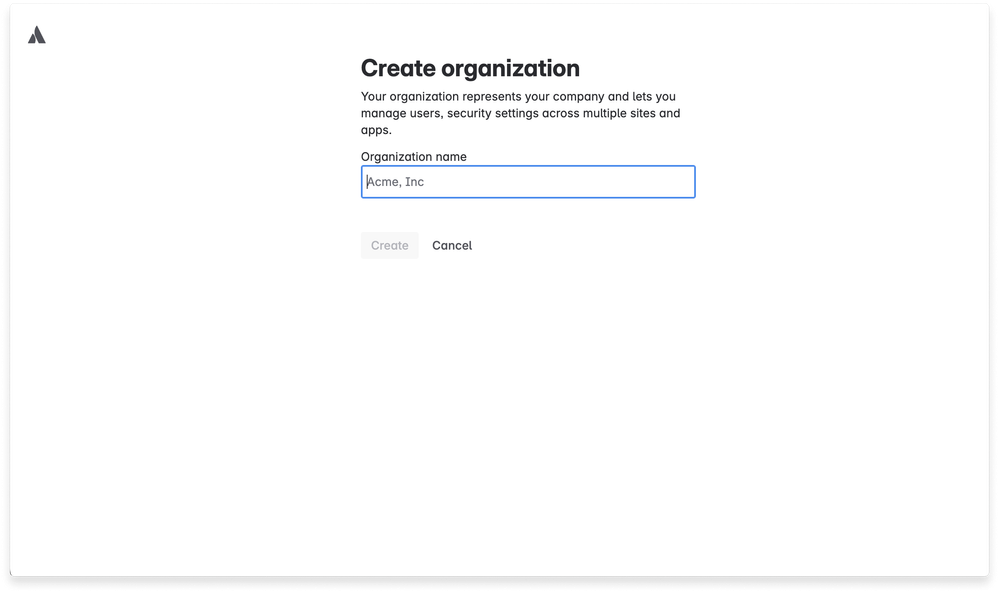Click the "security settings" text in the description
Image resolution: width=999 pixels, height=593 pixels.
click(495, 114)
